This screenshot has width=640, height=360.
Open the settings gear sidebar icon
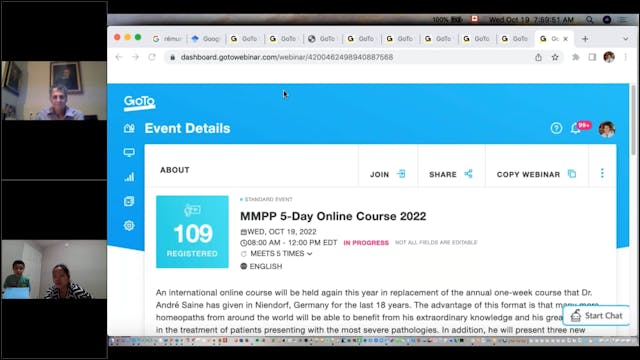click(129, 225)
